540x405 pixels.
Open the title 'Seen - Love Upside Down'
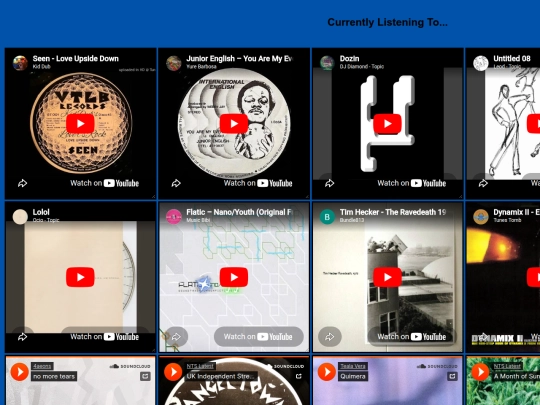click(76, 59)
